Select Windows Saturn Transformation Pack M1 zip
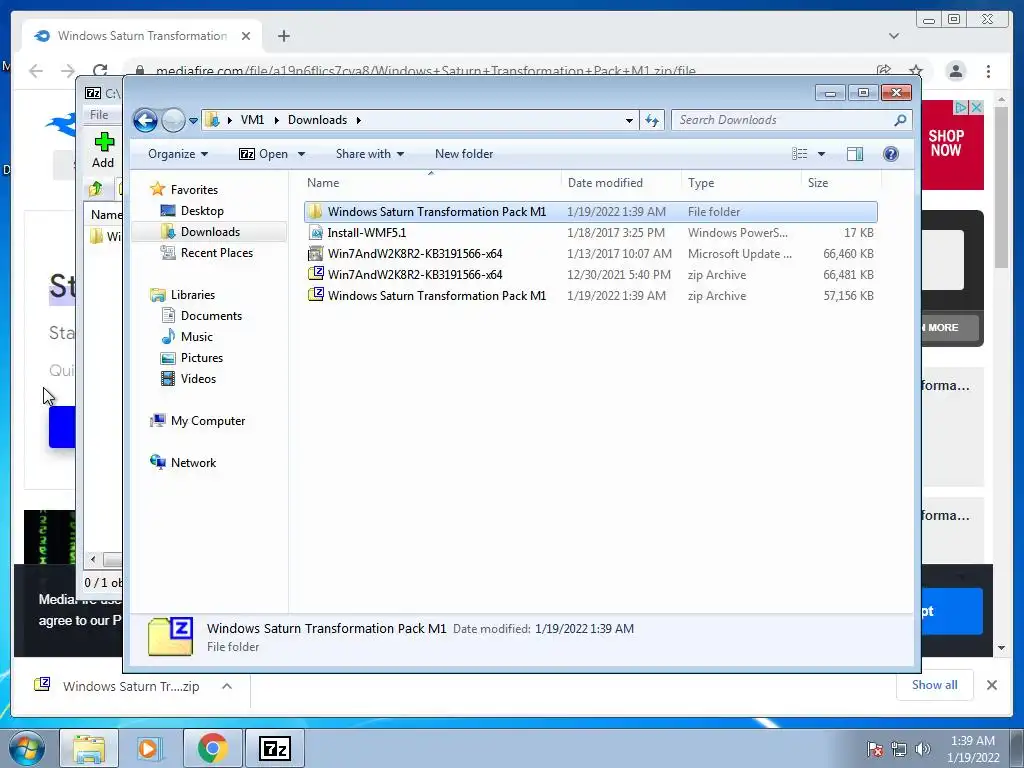 click(590, 296)
